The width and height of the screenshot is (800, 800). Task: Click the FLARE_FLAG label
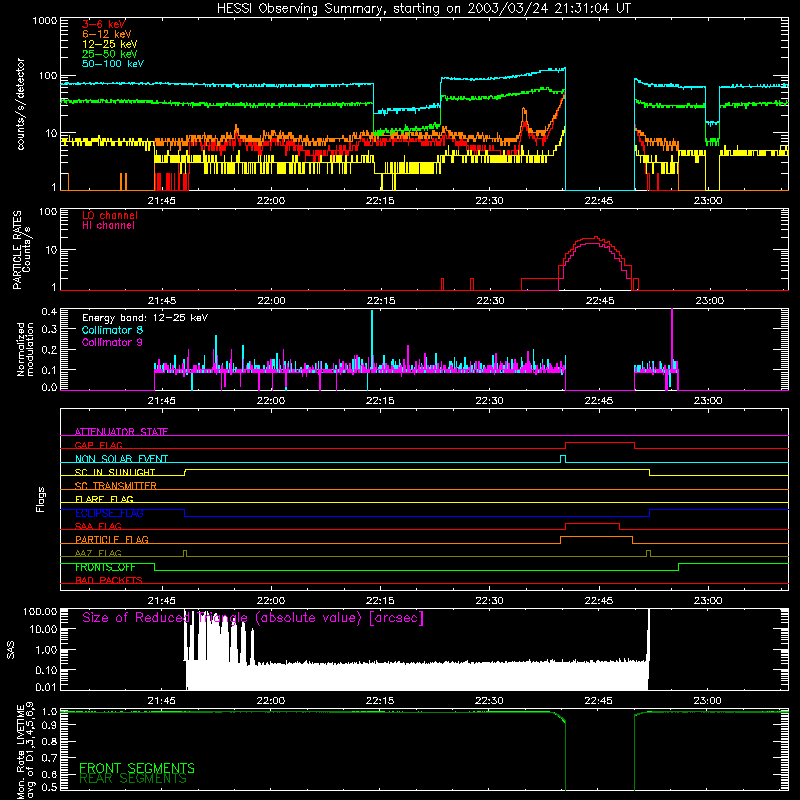(104, 499)
